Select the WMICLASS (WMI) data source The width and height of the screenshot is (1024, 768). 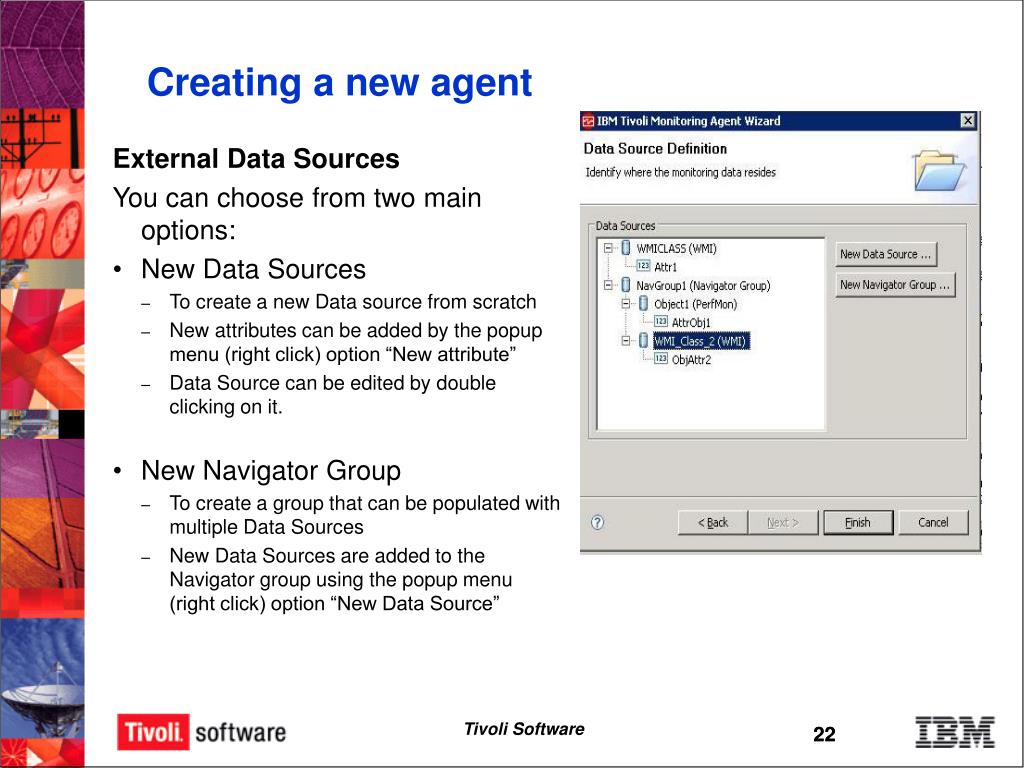tap(676, 249)
